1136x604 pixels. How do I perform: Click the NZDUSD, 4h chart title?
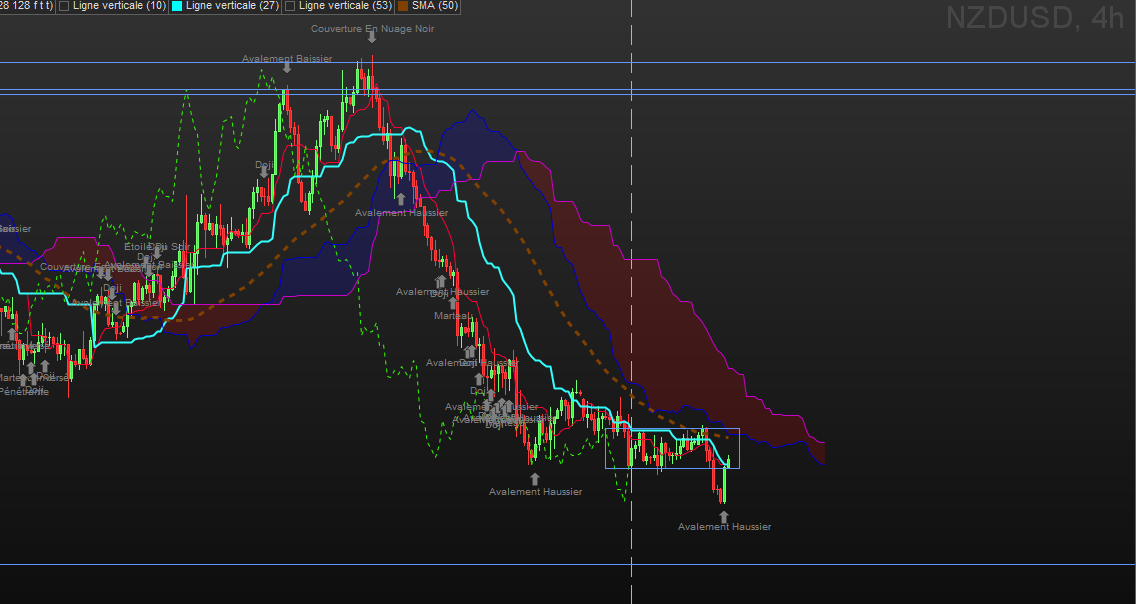click(x=1034, y=18)
